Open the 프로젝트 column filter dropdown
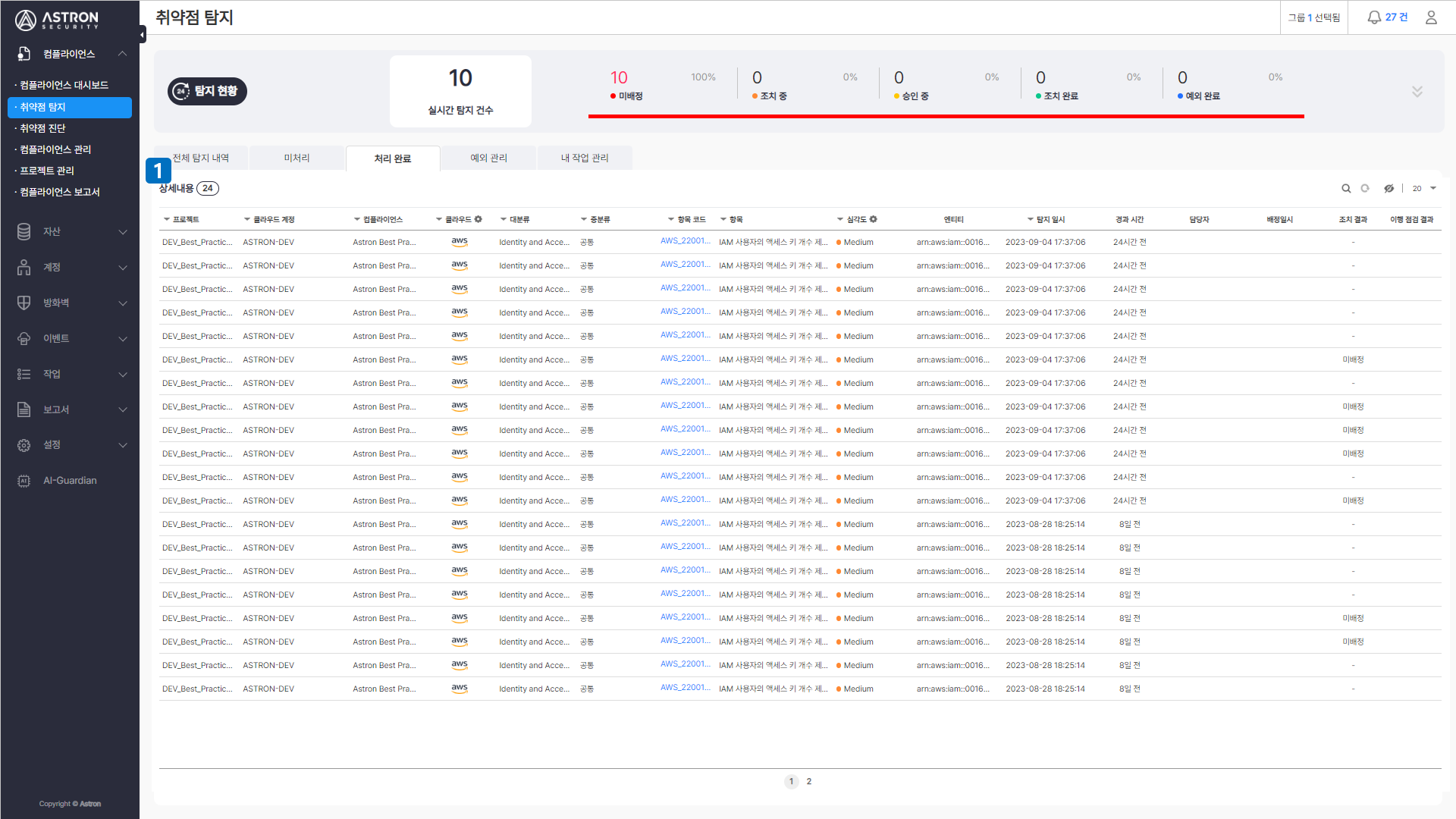1456x819 pixels. click(167, 219)
